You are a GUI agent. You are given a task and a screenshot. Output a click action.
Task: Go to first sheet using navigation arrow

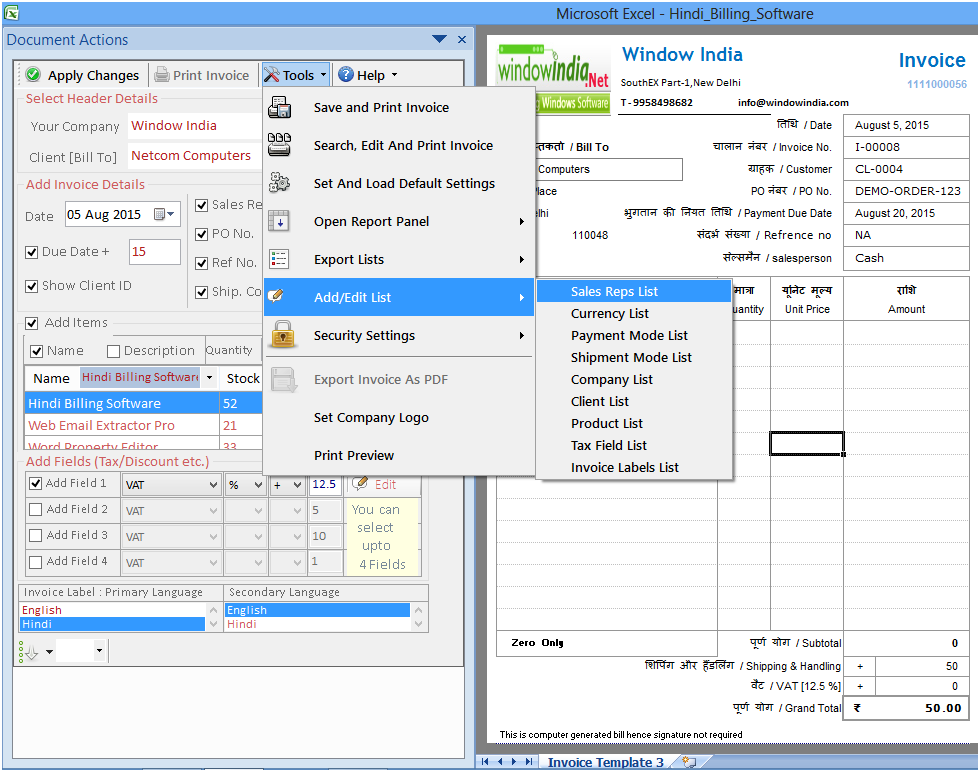(485, 762)
